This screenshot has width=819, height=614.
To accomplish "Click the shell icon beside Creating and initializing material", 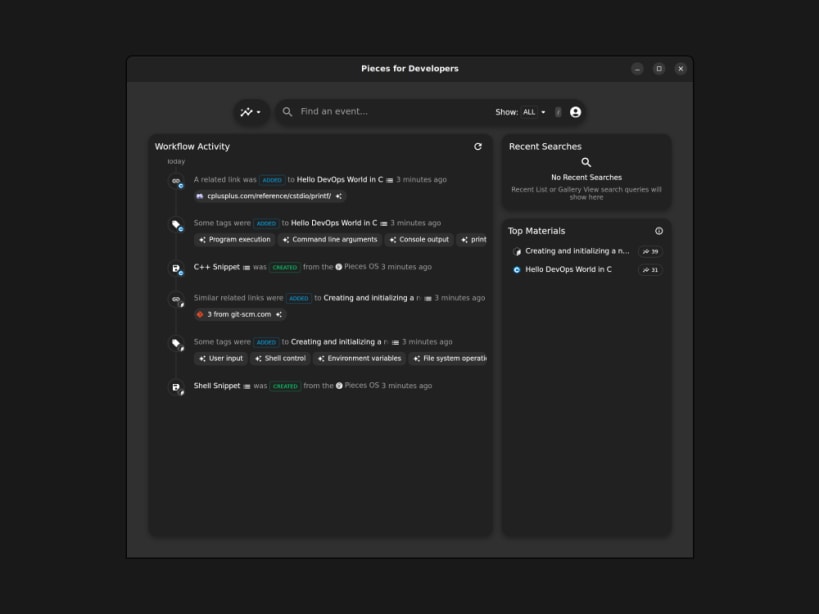I will 517,252.
